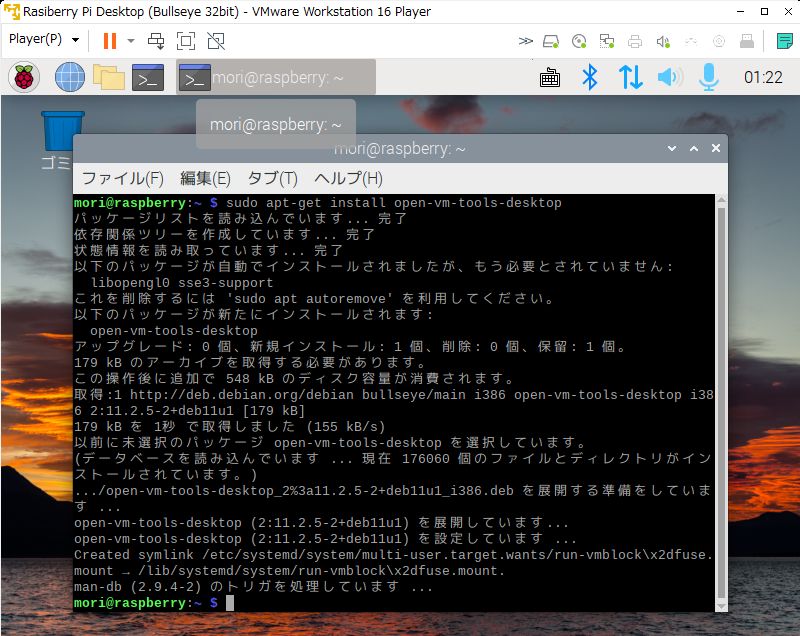Minimize the VMware Workstation Player window
Screen dimensions: 800x636
[741, 11]
